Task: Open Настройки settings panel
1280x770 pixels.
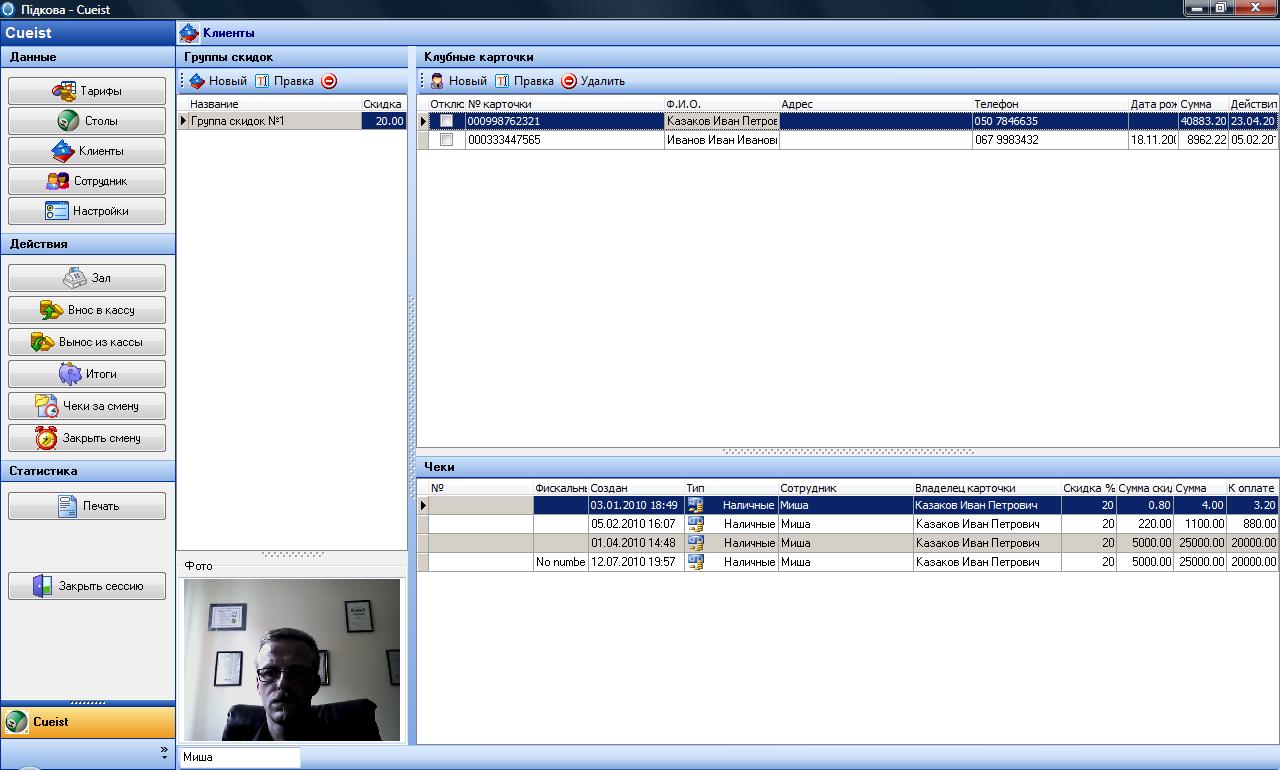Action: [x=87, y=211]
